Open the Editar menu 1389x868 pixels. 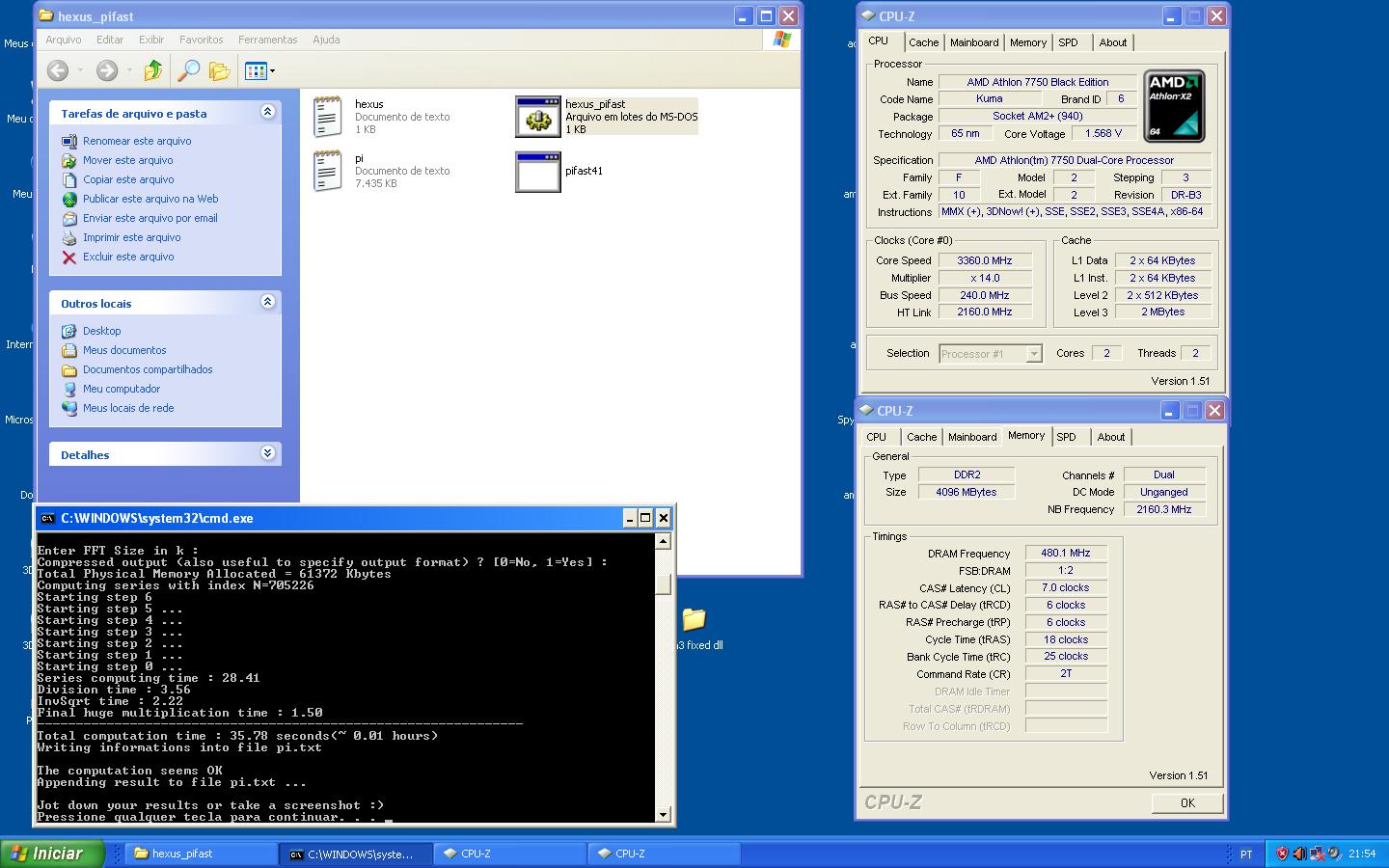click(x=110, y=40)
